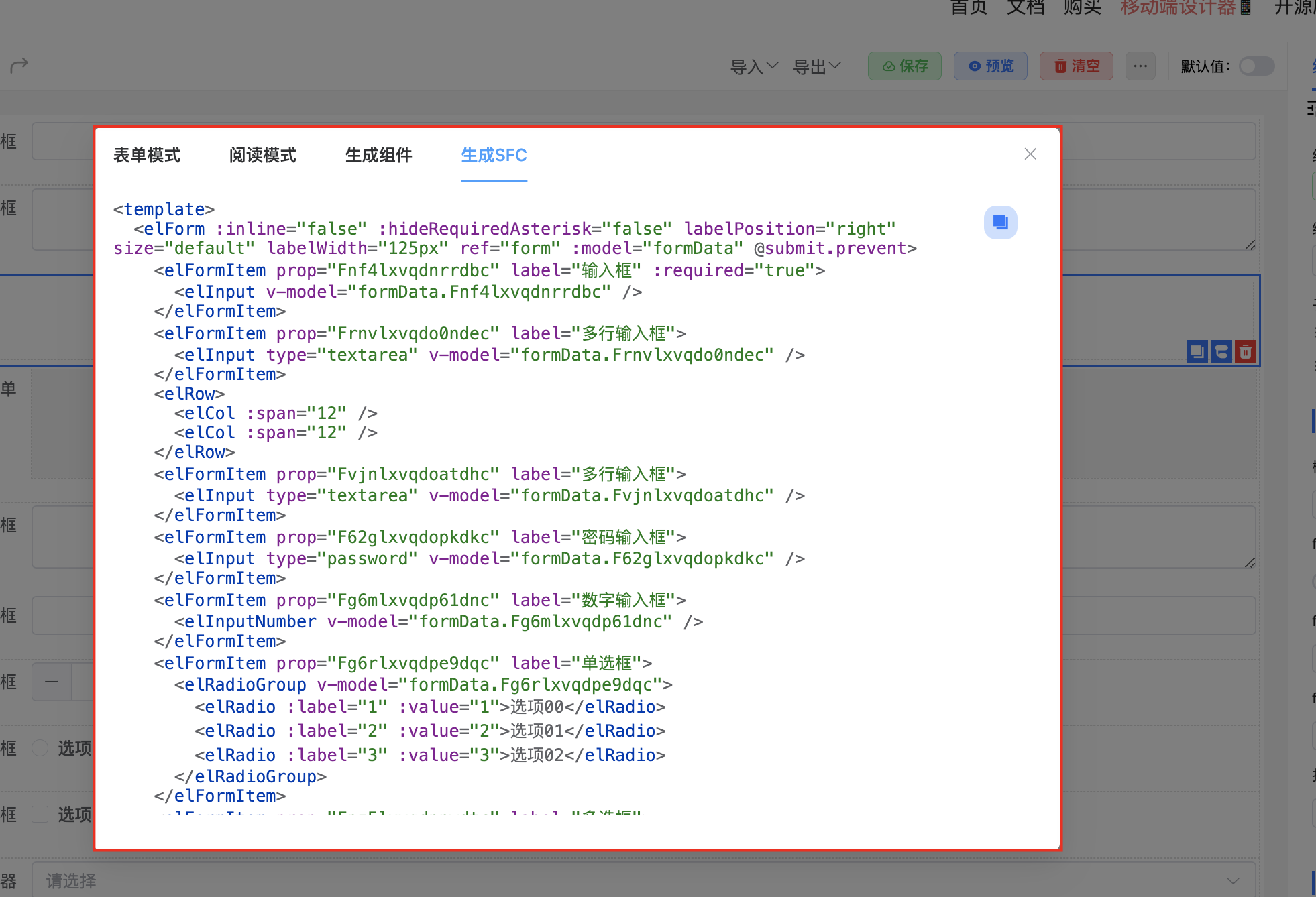
Task: Select the 选项 radio button
Action: 40,747
